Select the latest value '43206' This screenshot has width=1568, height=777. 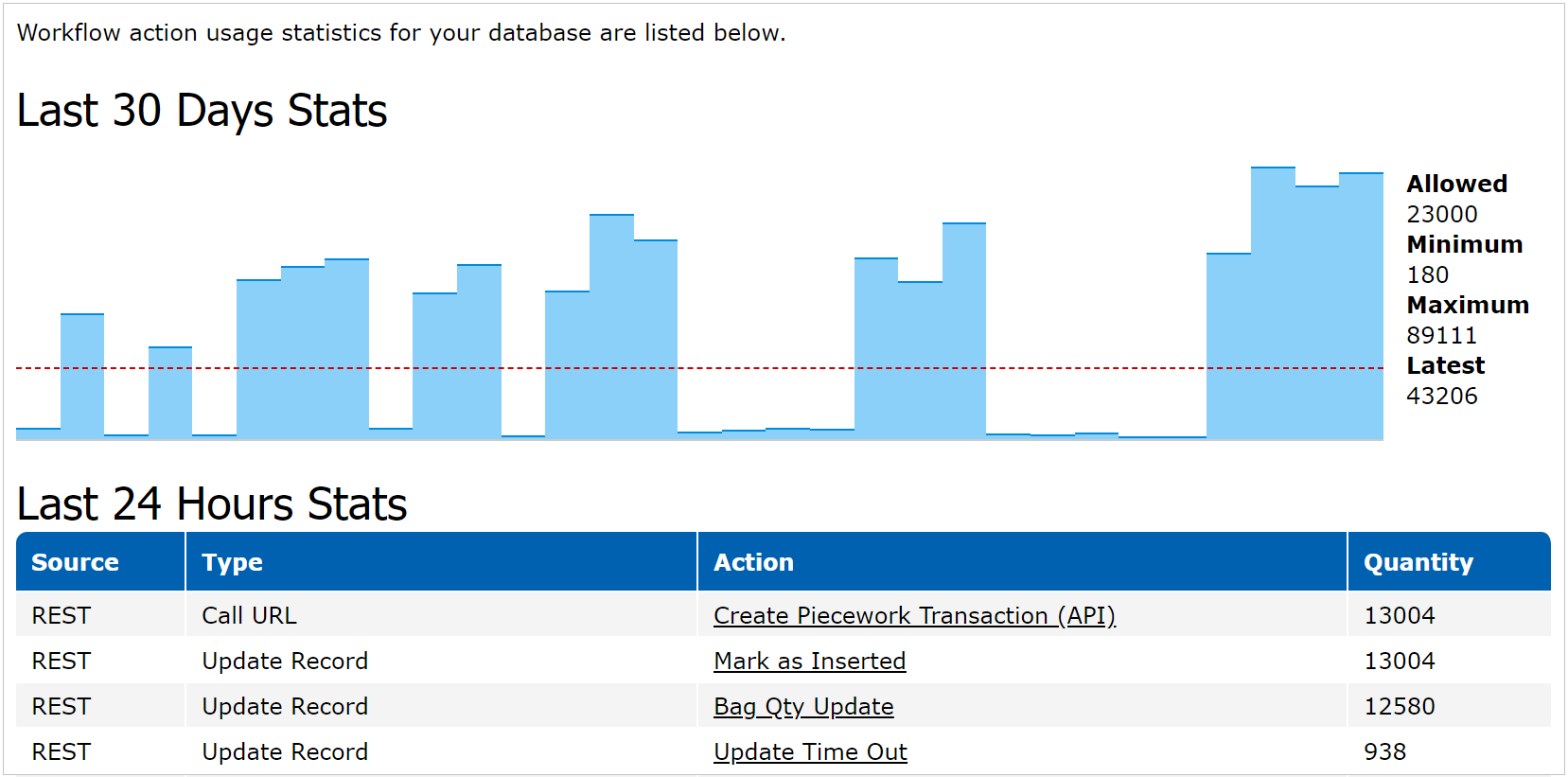1441,396
